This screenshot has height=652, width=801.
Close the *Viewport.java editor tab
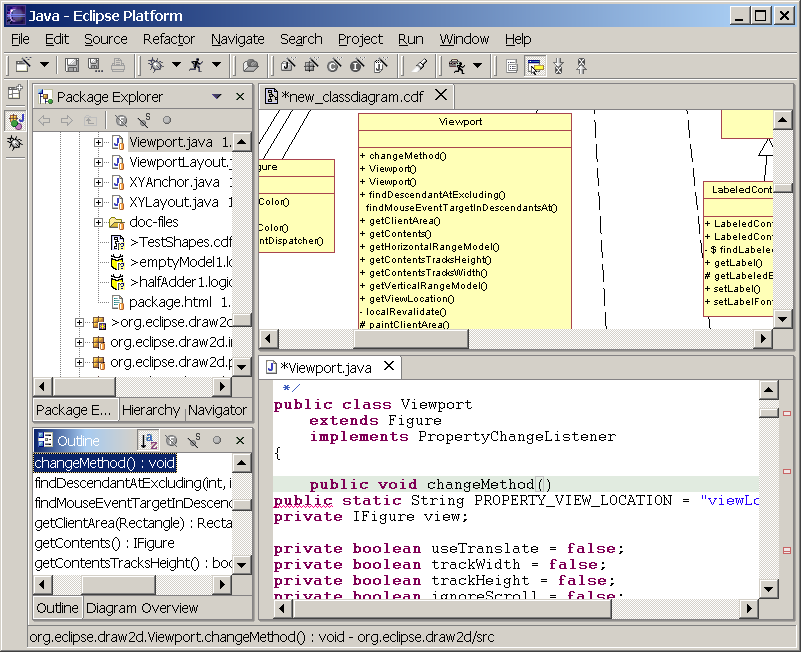[389, 366]
